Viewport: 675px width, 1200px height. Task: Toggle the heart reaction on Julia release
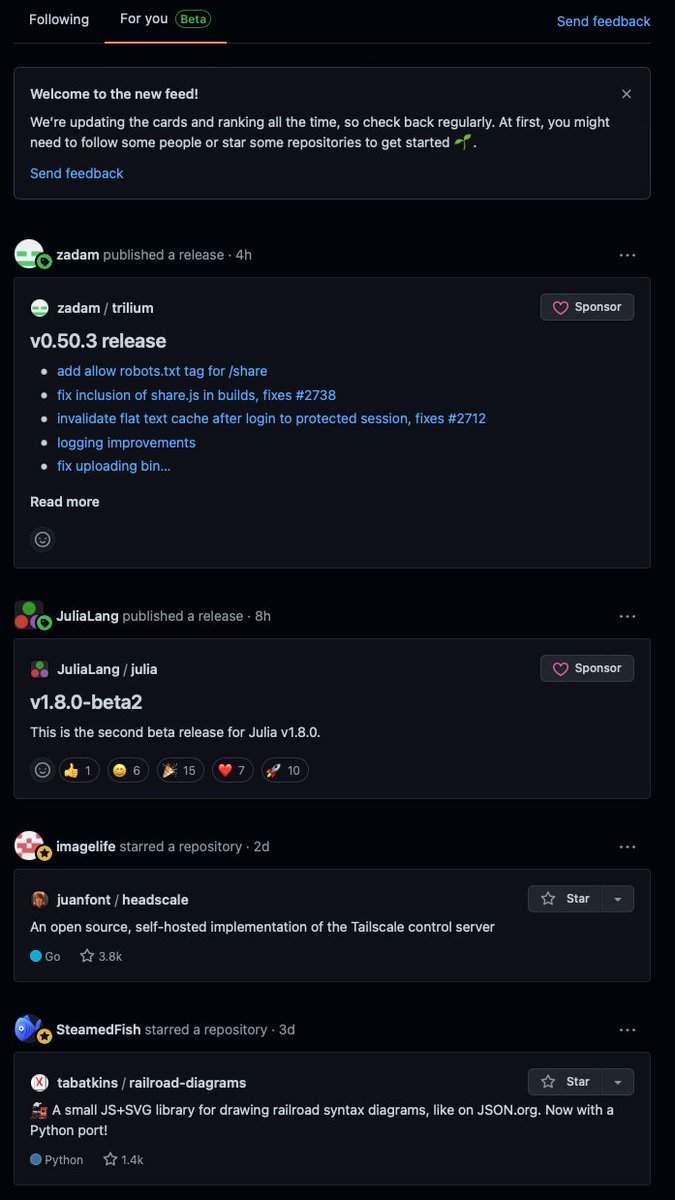coord(232,770)
